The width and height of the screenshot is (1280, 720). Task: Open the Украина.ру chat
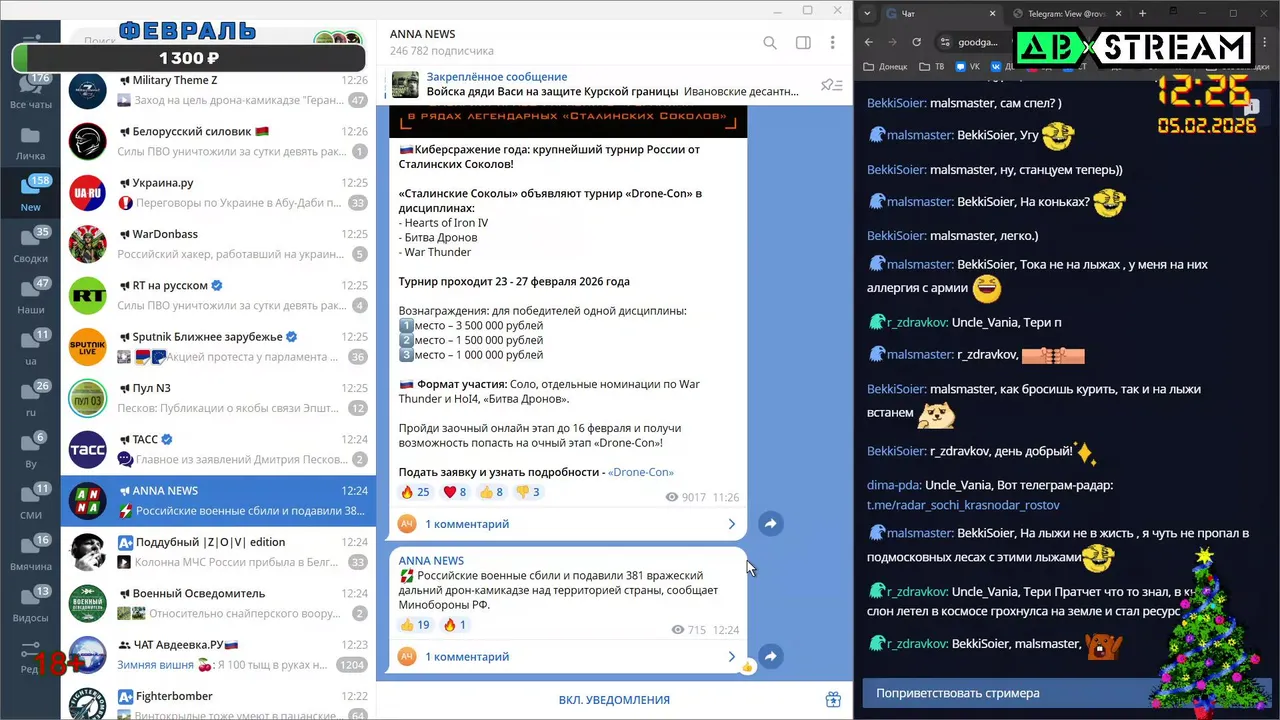pos(218,193)
